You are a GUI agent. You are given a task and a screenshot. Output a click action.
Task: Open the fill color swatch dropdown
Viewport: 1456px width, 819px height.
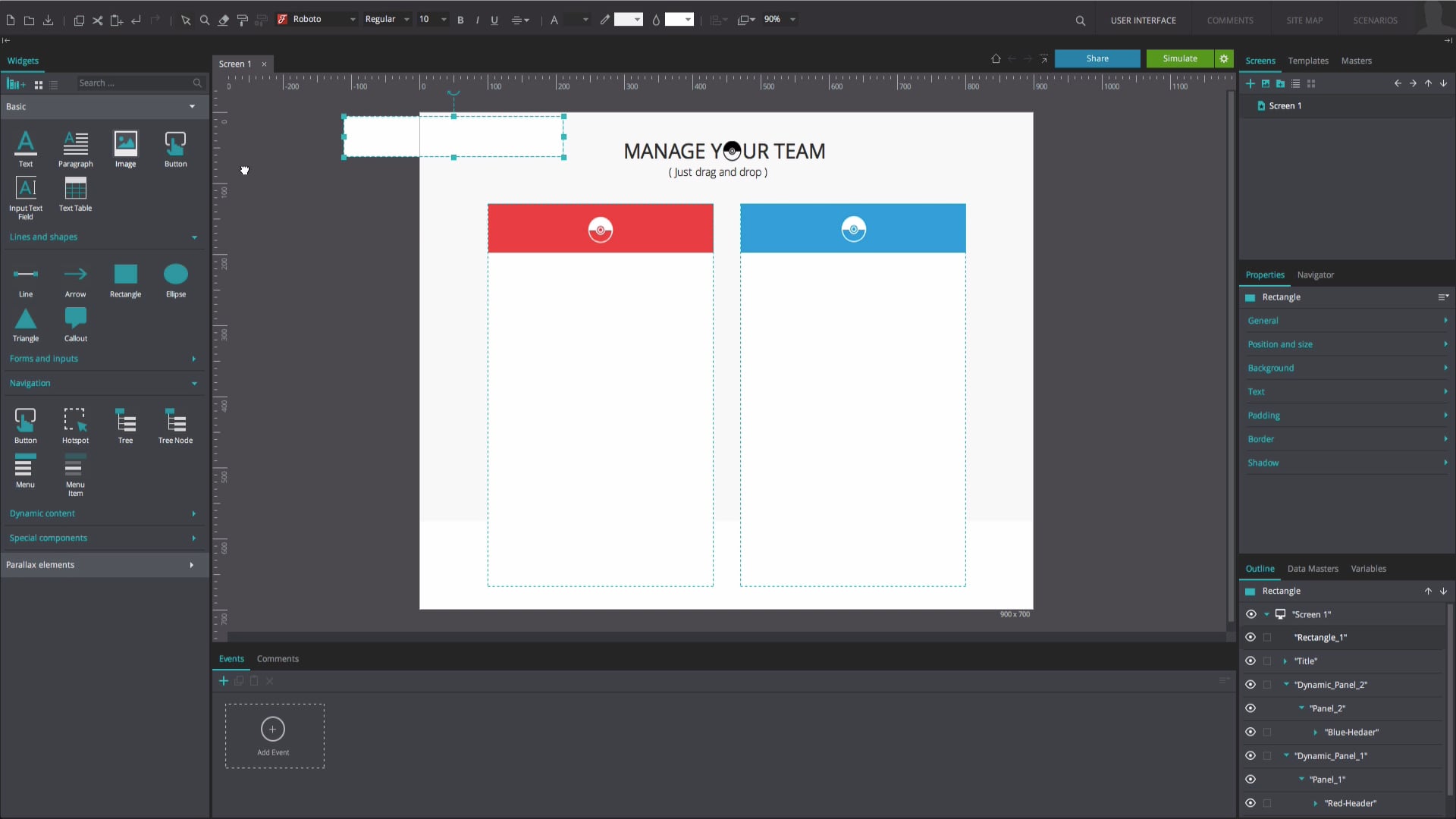[x=689, y=20]
